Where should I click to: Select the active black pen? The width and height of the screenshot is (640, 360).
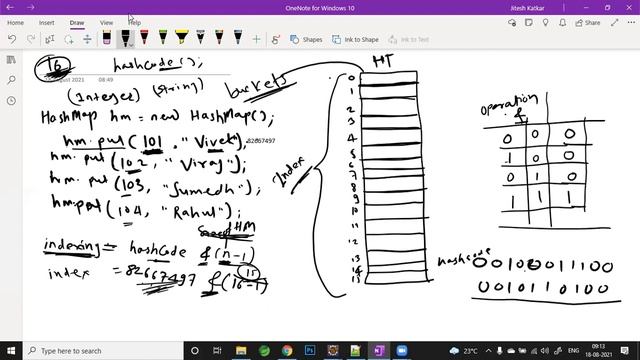pyautogui.click(x=125, y=38)
